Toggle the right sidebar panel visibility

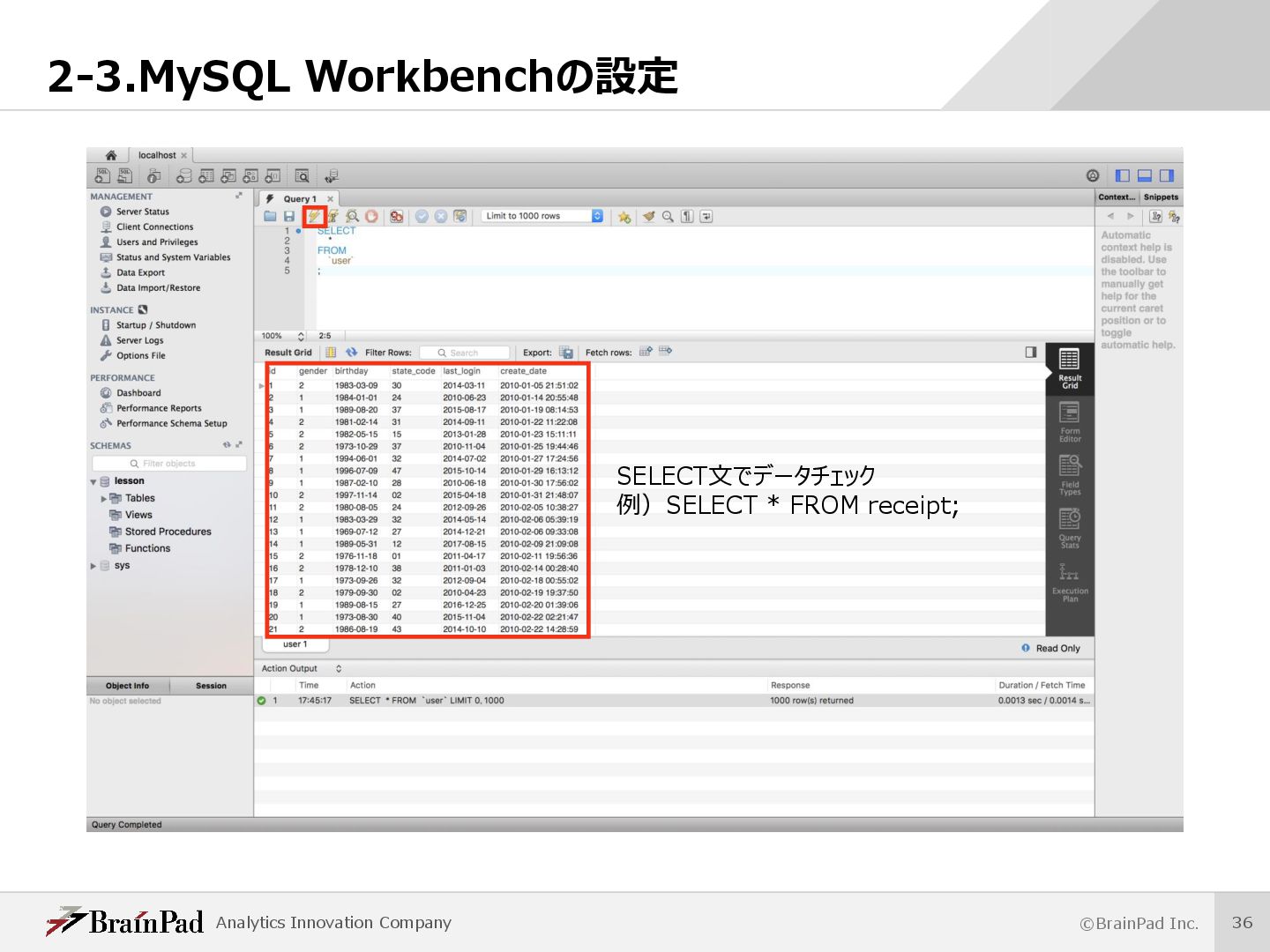pyautogui.click(x=1167, y=175)
